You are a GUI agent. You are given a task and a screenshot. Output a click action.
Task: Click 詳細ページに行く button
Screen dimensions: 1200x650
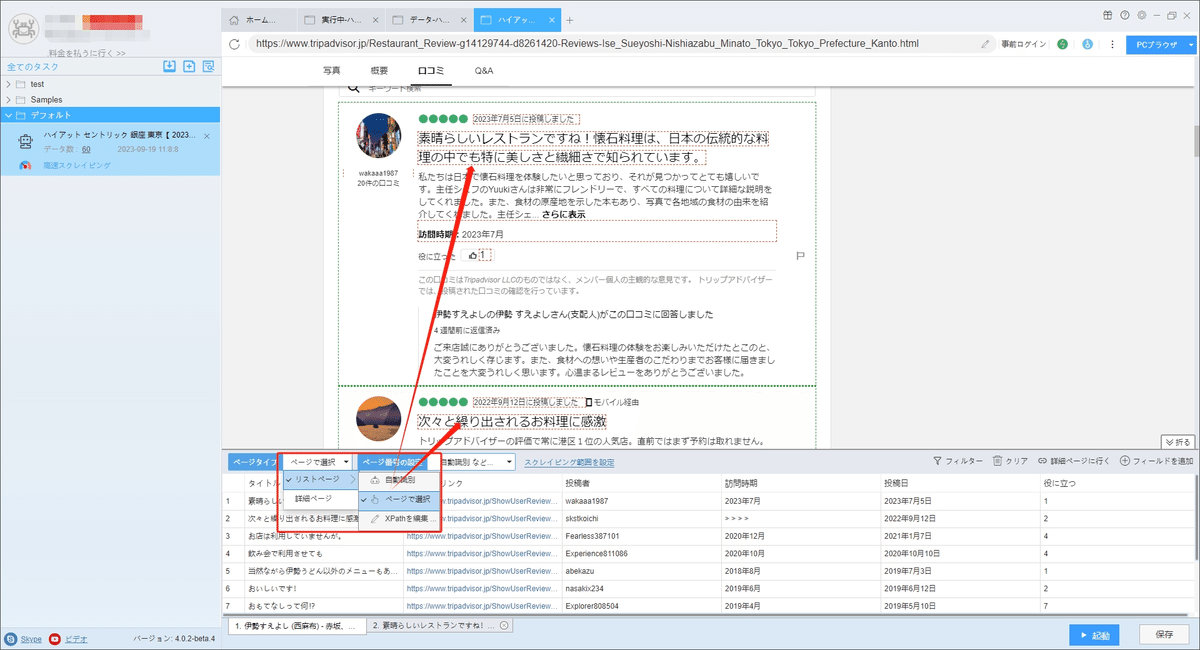tap(1074, 461)
